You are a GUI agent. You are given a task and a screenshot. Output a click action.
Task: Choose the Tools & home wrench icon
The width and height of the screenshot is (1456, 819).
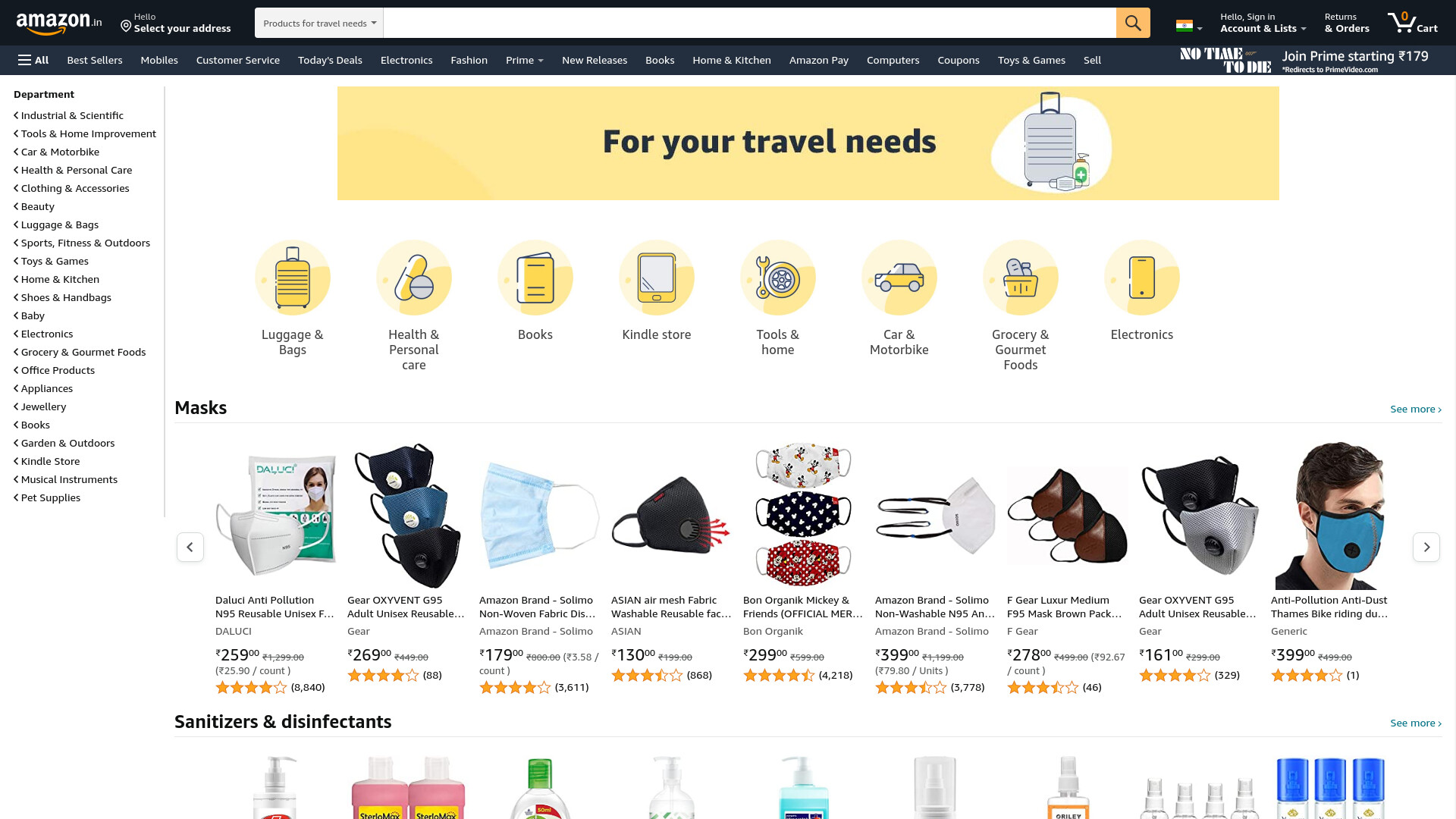pyautogui.click(x=778, y=278)
